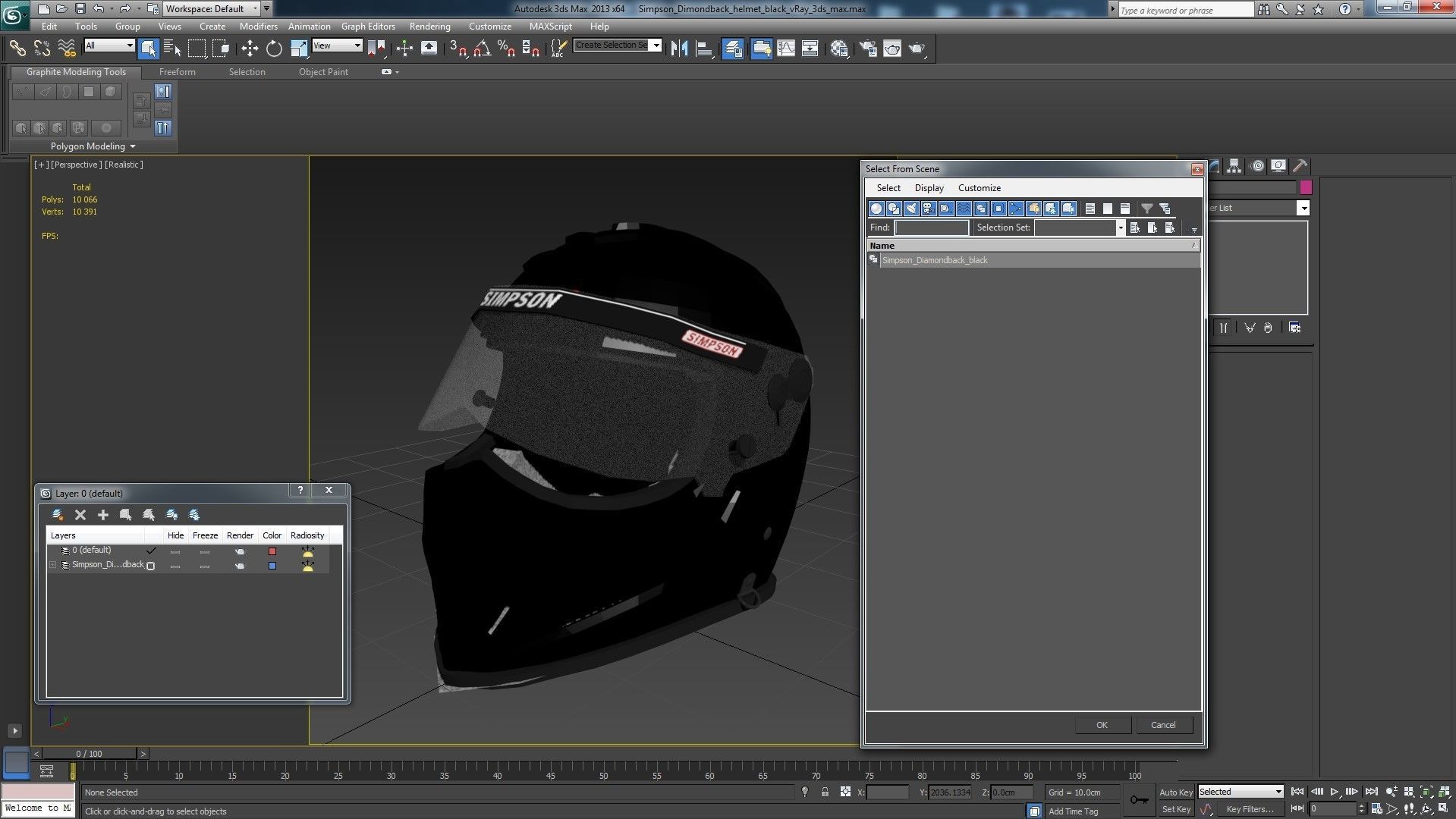The width and height of the screenshot is (1456, 819).
Task: Switch to the Freeform ribbon tab
Action: tap(177, 72)
